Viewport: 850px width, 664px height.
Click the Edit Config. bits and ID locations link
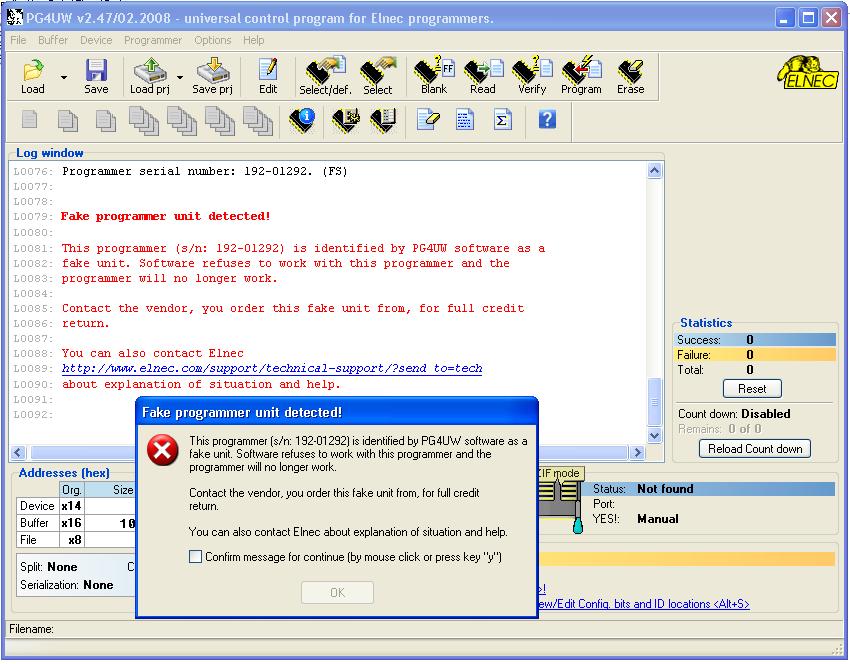643,604
